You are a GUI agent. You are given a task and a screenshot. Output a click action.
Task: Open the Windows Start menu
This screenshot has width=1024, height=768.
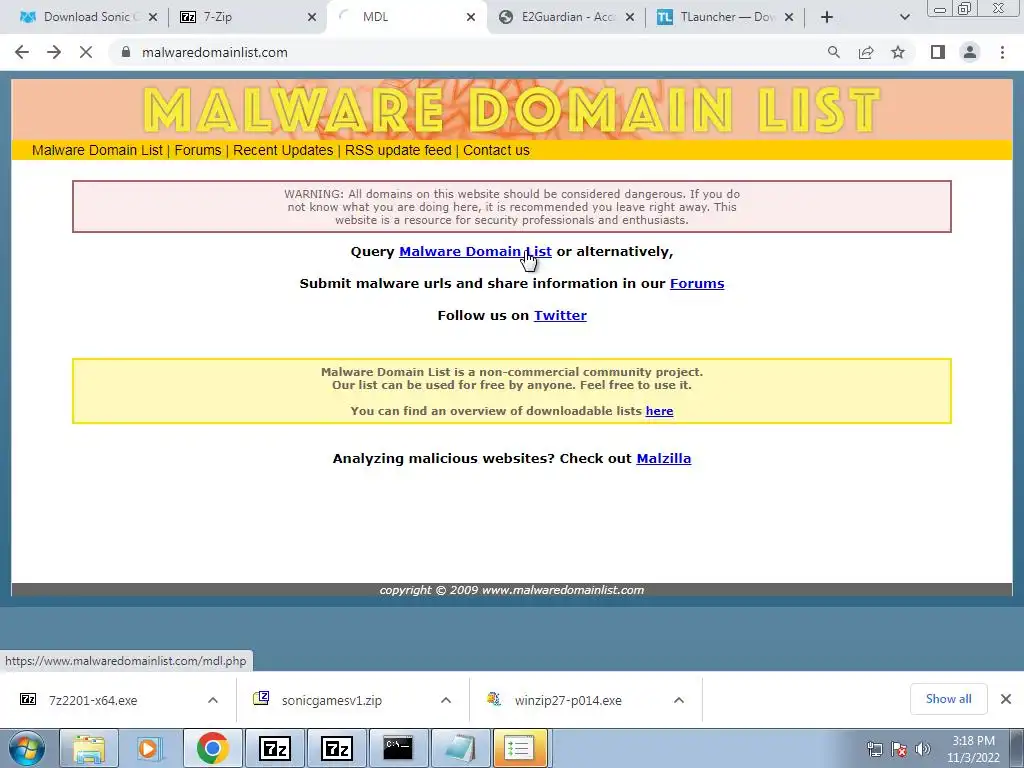[27, 748]
